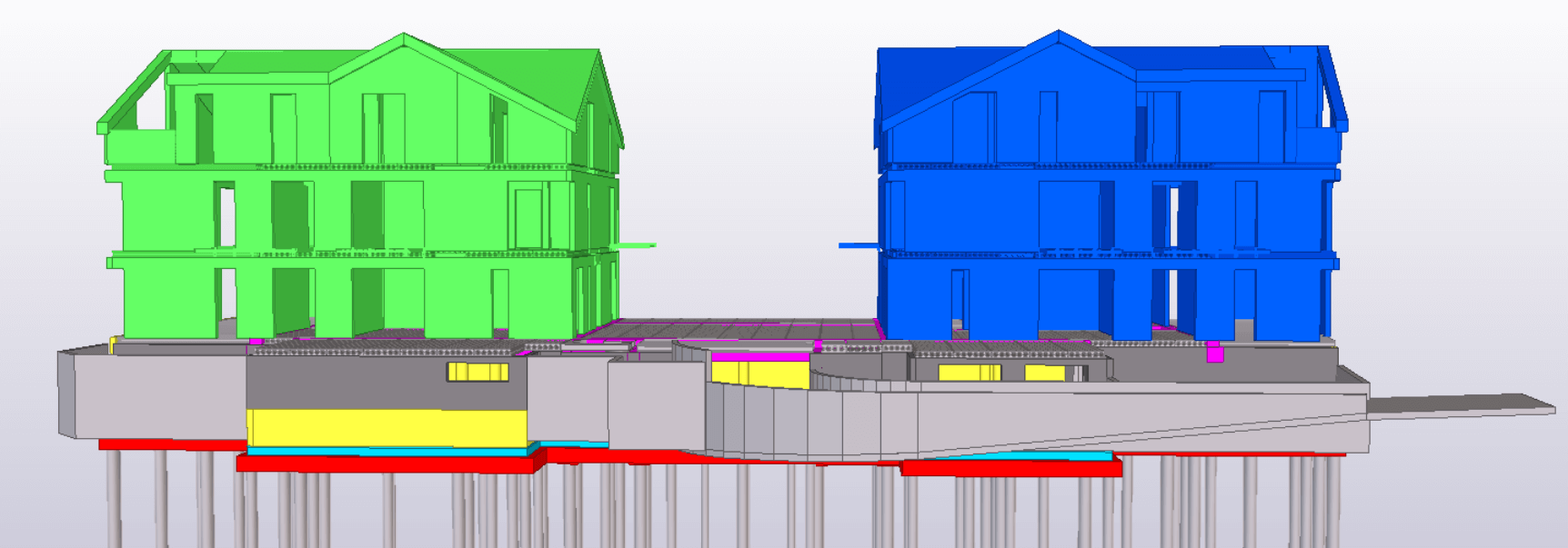Select the red foundation slab on the right
Screen dimensions: 1568x548
1011,468
